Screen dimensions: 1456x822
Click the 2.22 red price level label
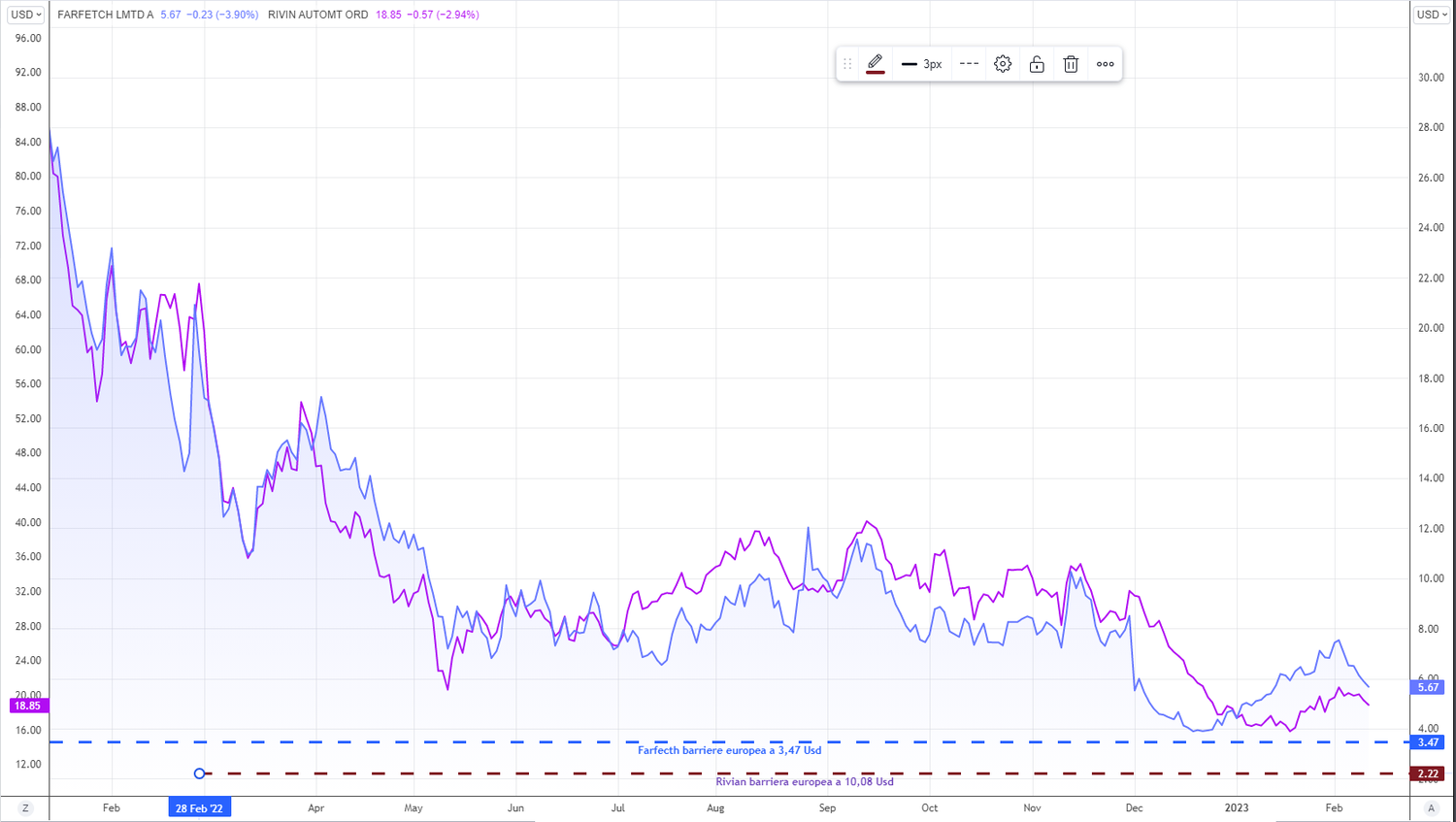click(x=1428, y=773)
